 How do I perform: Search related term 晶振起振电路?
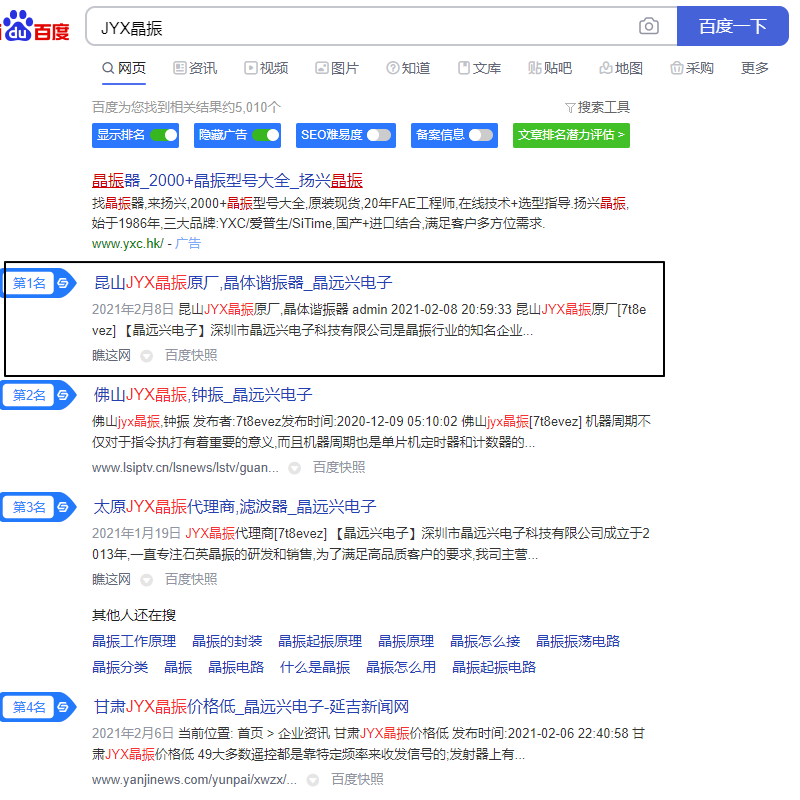click(x=494, y=667)
